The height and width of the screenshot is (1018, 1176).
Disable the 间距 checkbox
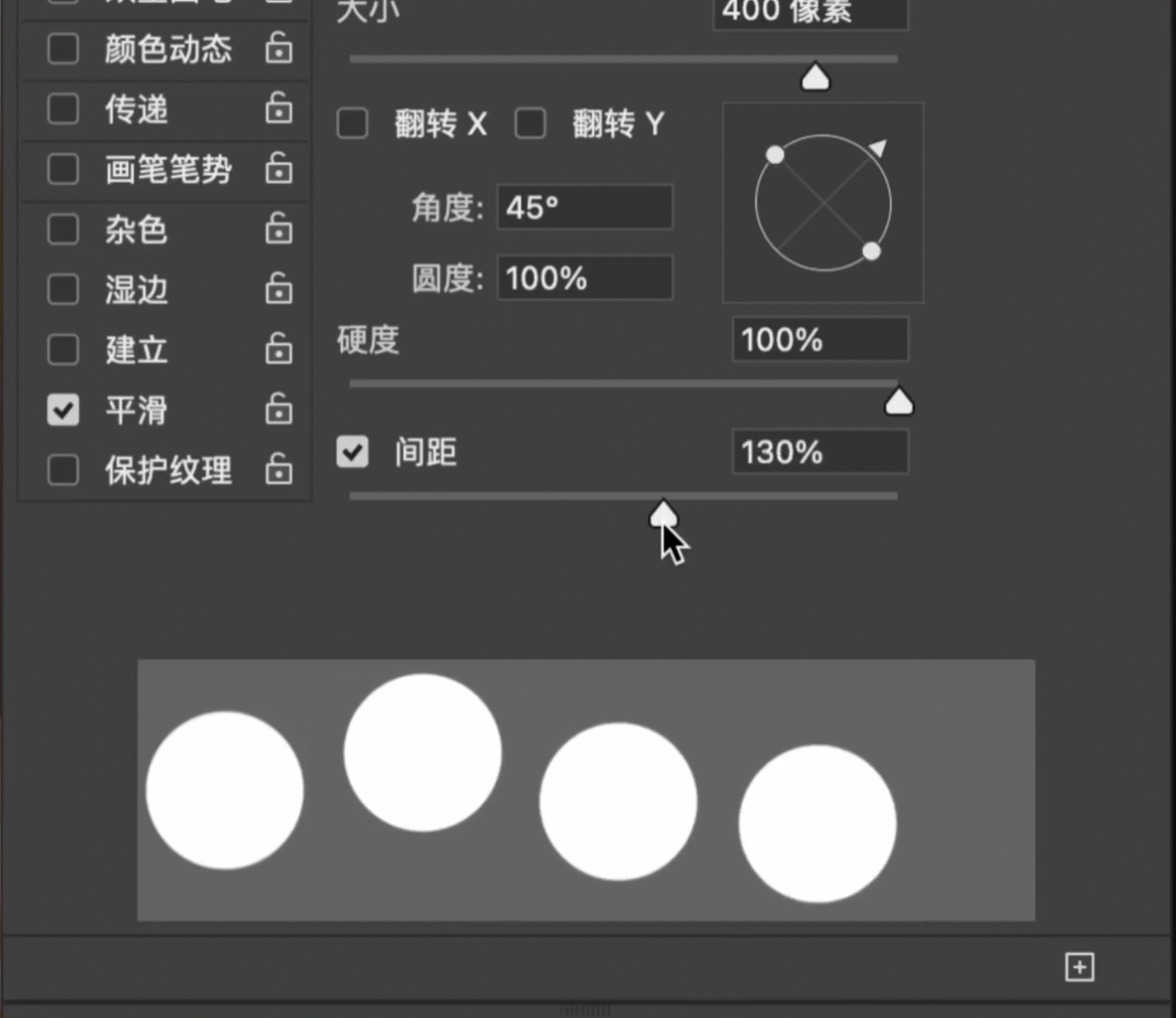352,452
